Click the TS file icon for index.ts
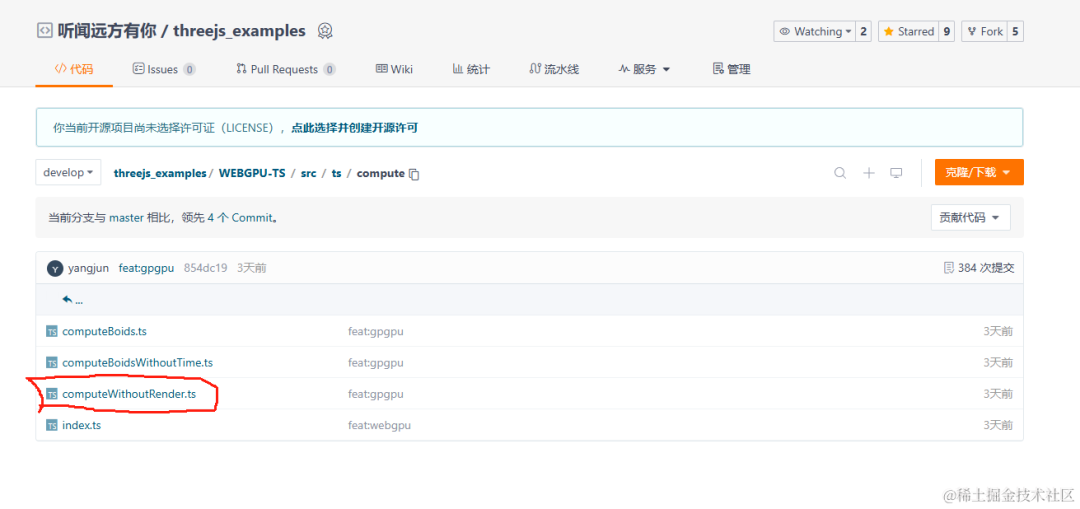The height and width of the screenshot is (509, 1080). [52, 426]
